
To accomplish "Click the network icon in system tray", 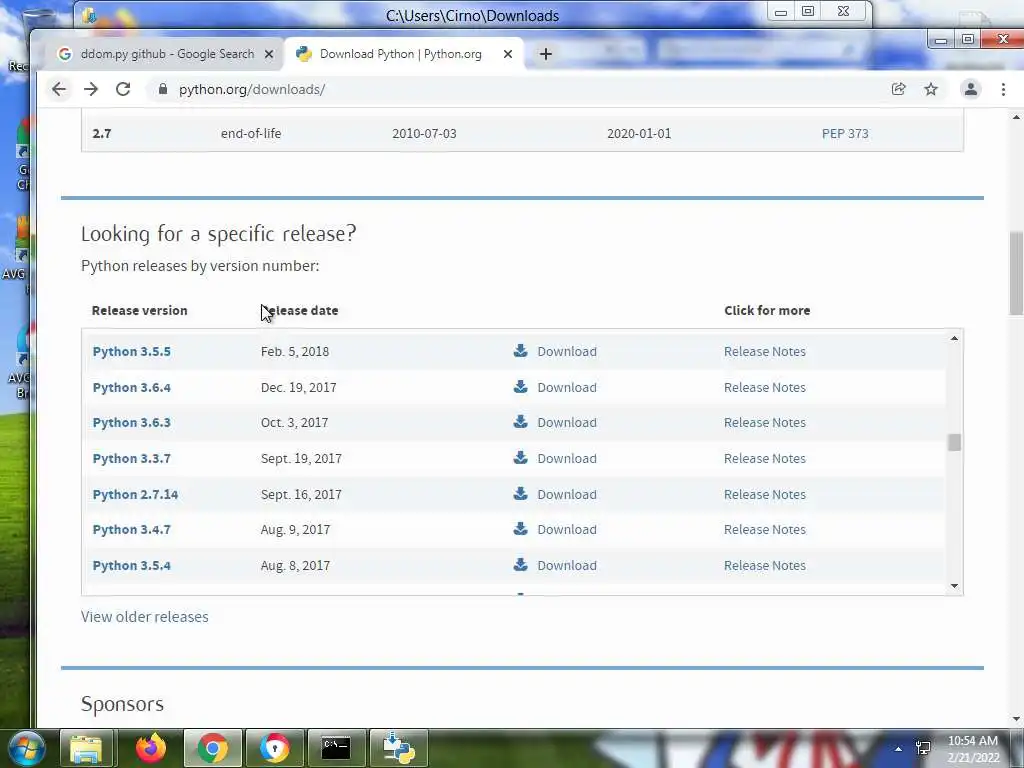I will pos(923,748).
